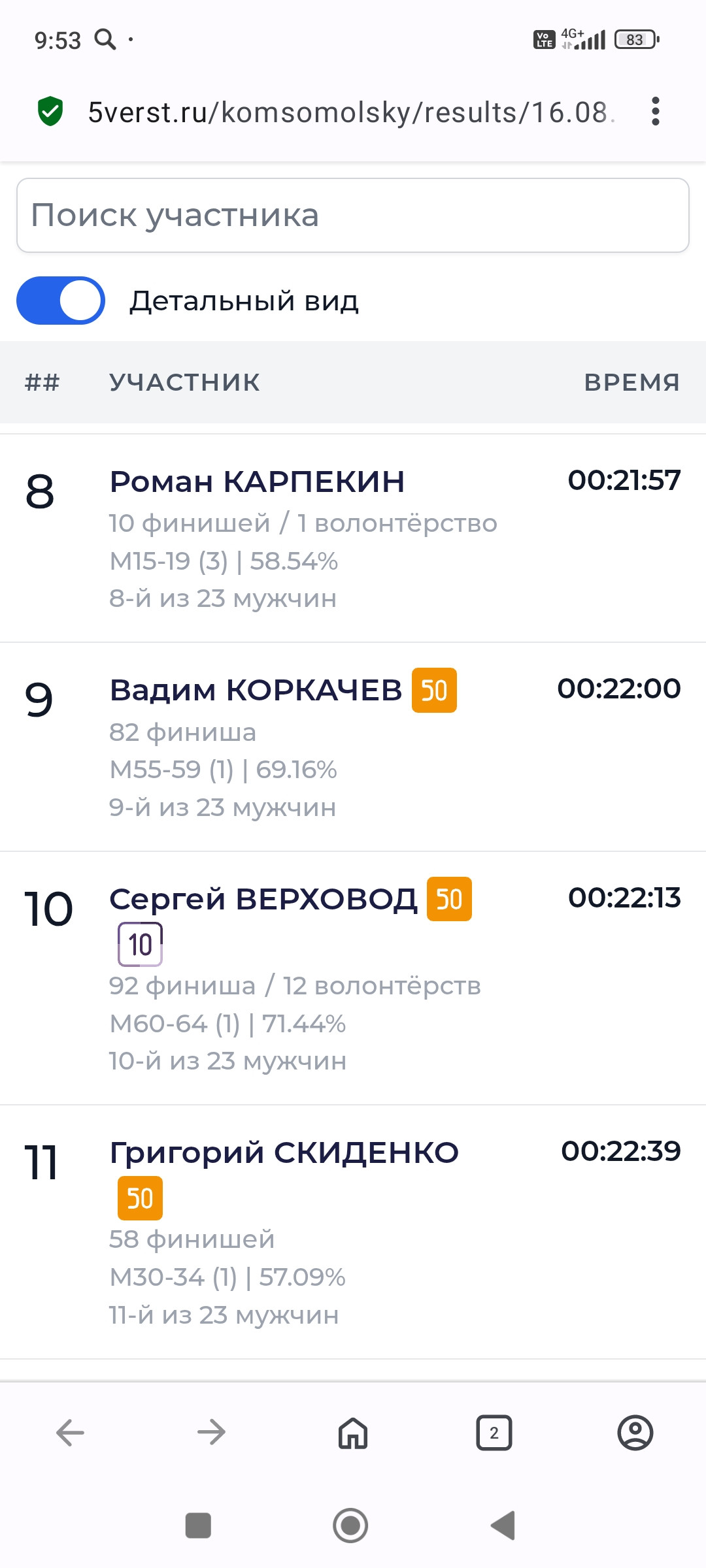Tap the 50 badge next to Вадим КОРКАЧЕВ
Viewport: 706px width, 1568px height.
point(434,690)
